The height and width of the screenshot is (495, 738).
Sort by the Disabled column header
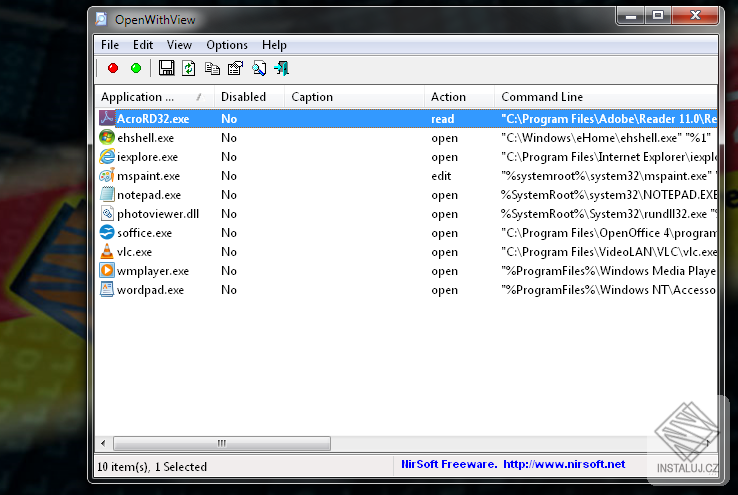pos(249,97)
